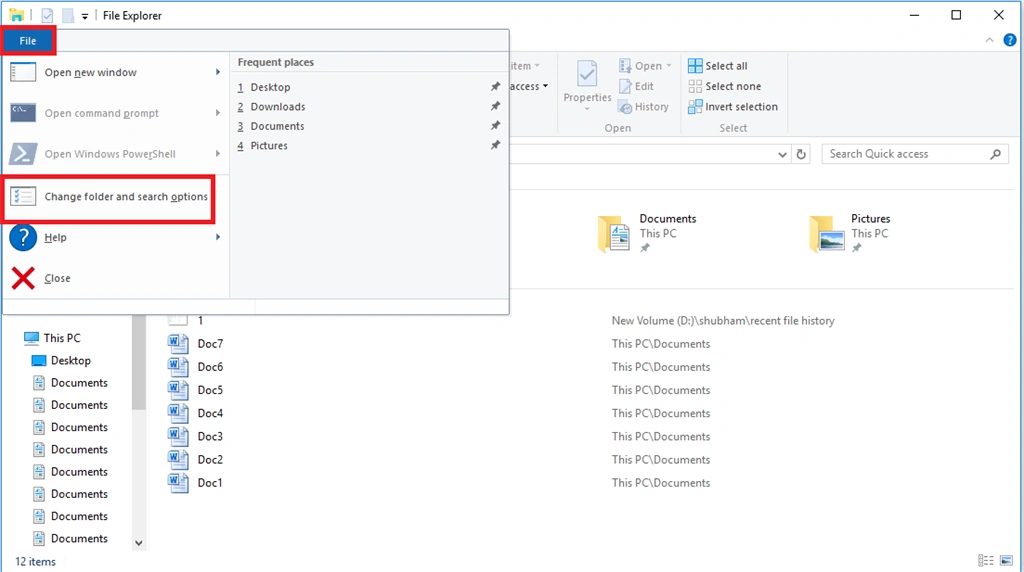
Task: Select the recent file named 1
Action: [186, 321]
